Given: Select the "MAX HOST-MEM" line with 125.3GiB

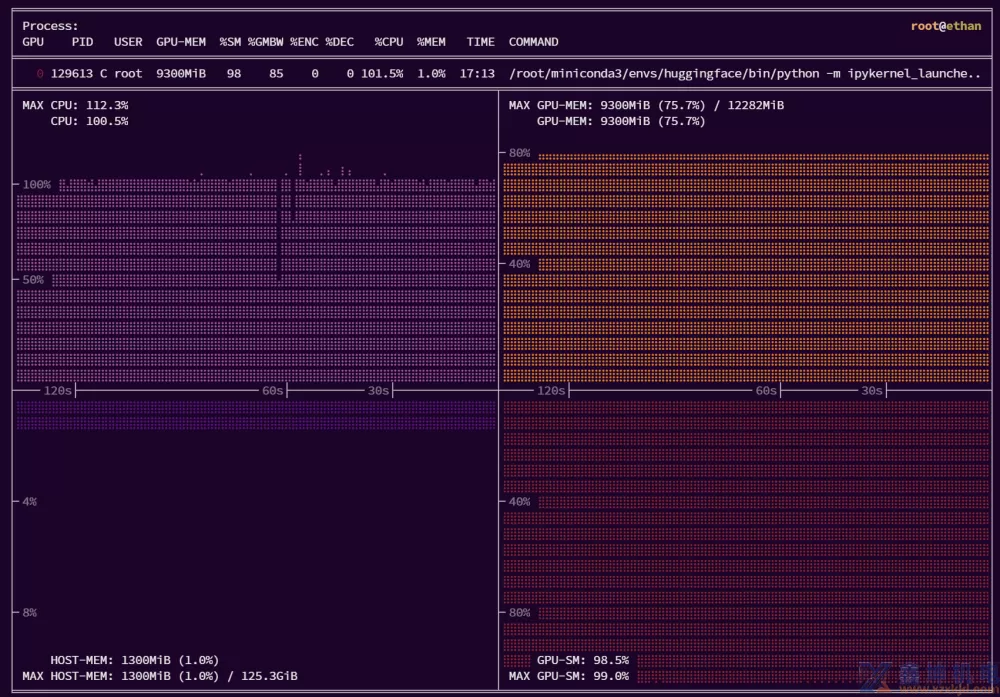Looking at the screenshot, I should pos(160,676).
